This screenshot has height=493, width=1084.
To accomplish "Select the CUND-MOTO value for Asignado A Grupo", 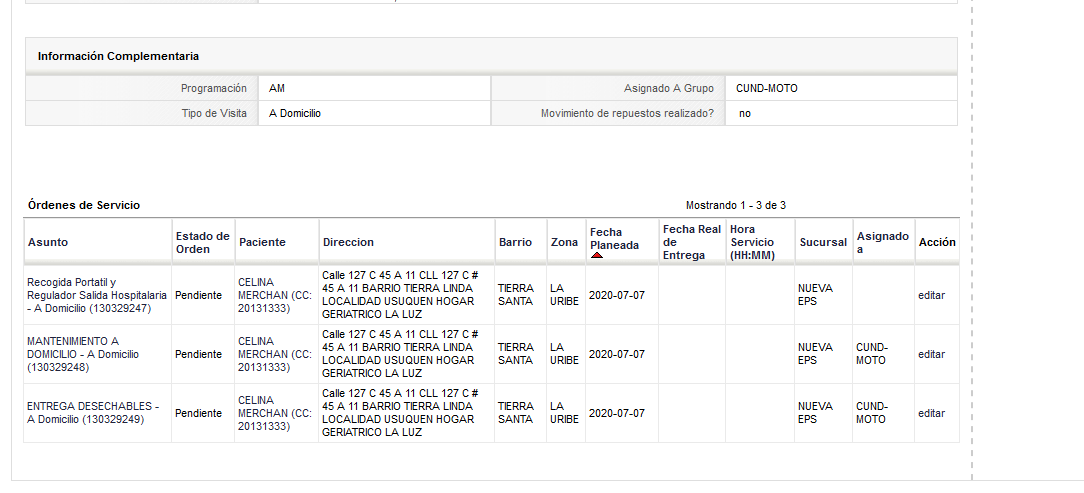I will point(767,89).
